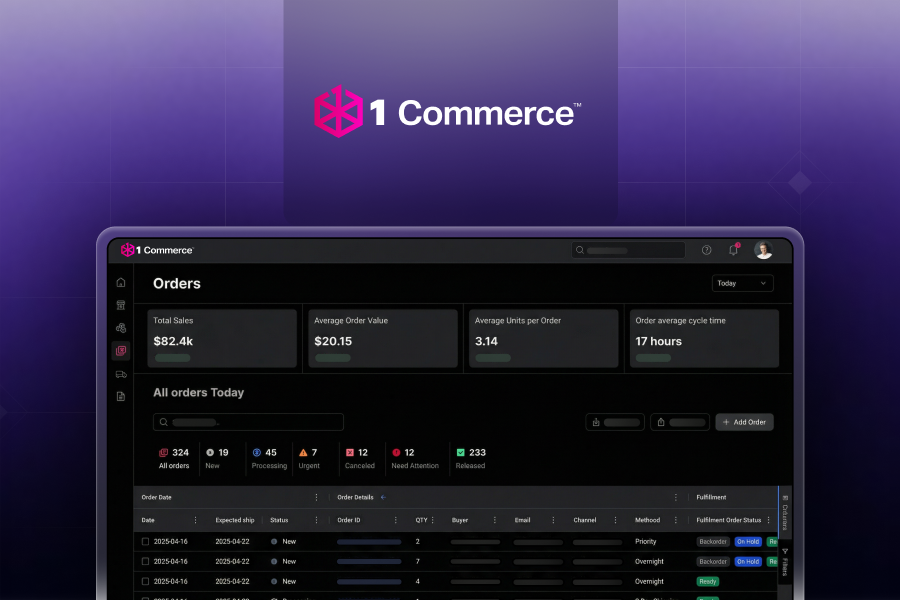Click the Priority method cell in the first row
The image size is (900, 600).
coord(646,541)
